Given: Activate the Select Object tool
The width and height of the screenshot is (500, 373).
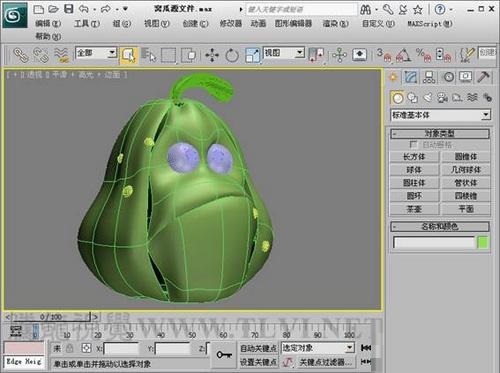Looking at the screenshot, I should 129,55.
